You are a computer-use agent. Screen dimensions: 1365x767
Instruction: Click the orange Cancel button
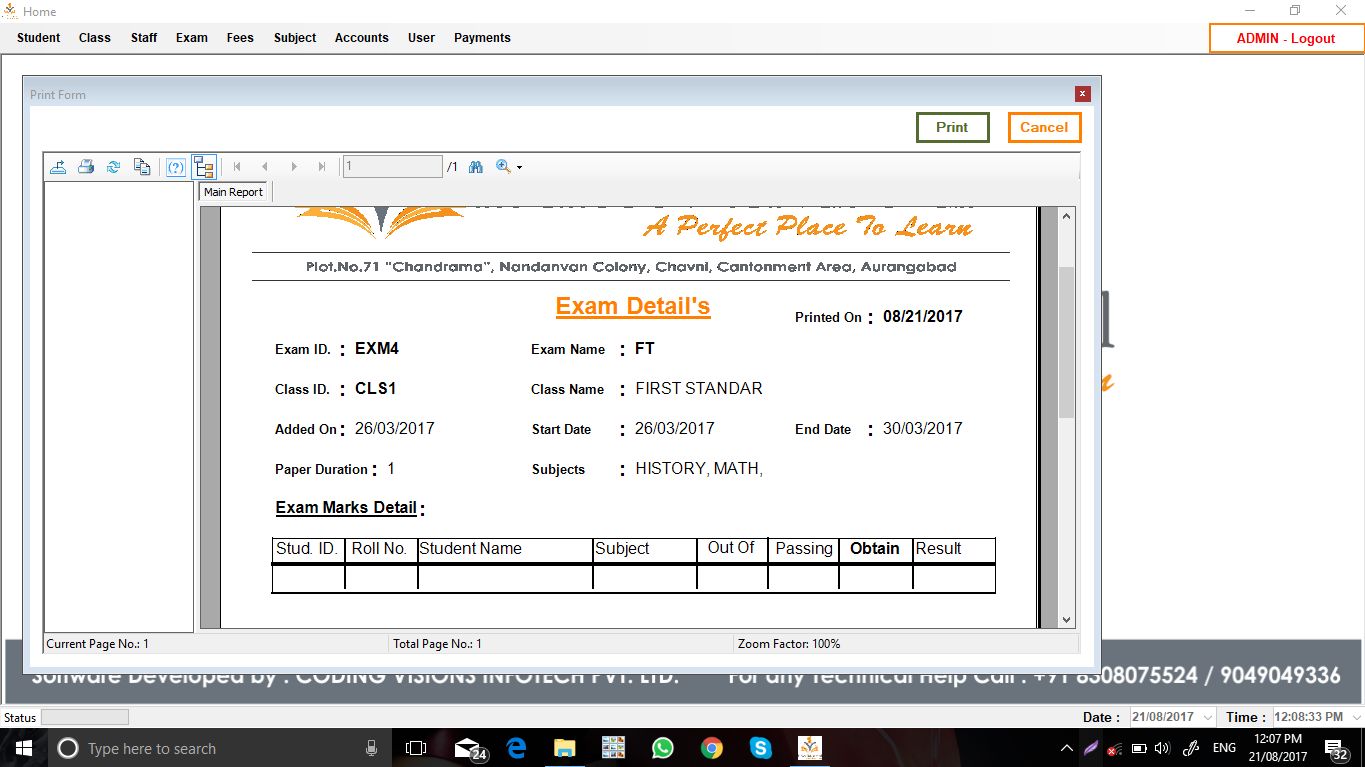click(1044, 127)
